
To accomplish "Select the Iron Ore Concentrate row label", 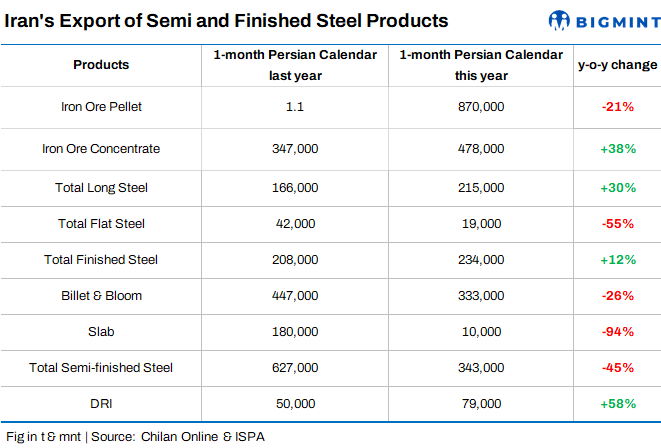I will point(101,149).
